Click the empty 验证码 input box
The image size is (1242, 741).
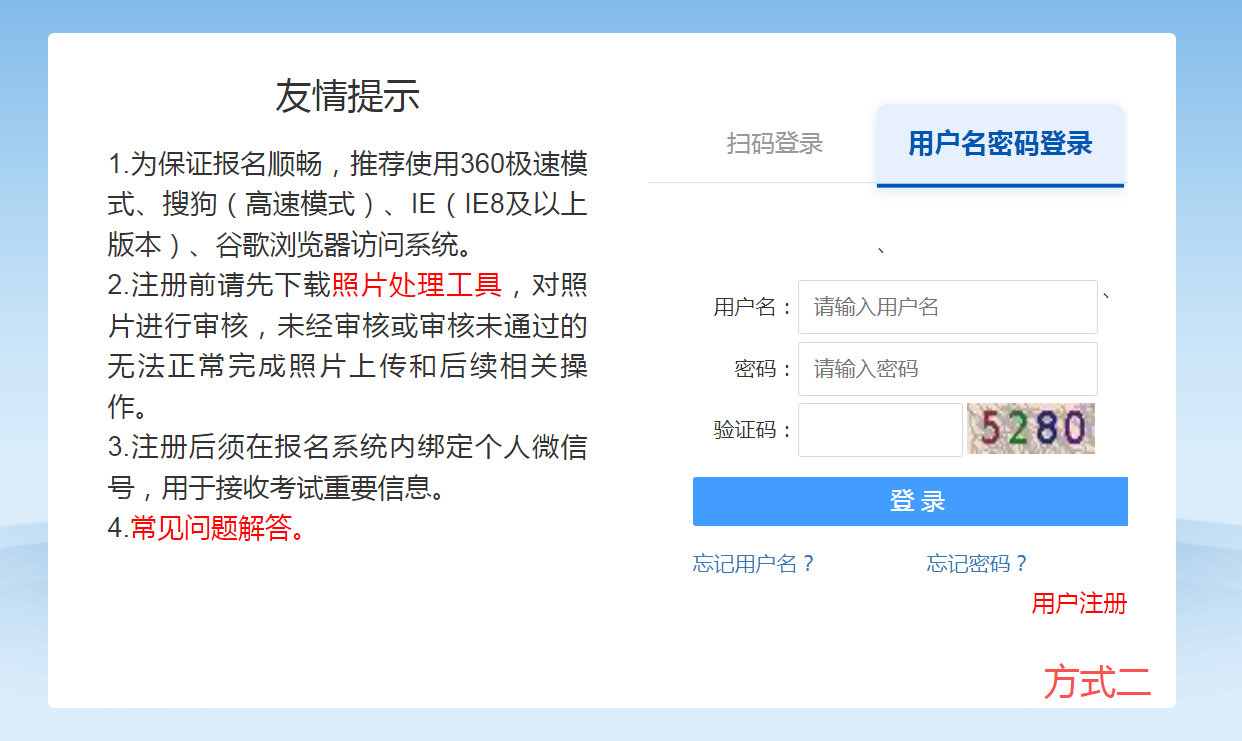[880, 430]
